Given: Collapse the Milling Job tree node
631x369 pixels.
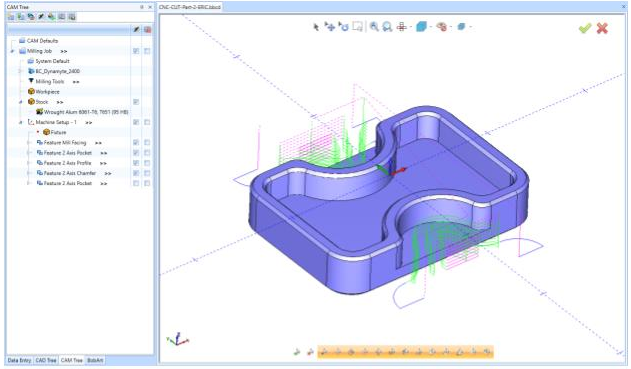Looking at the screenshot, I should coord(12,51).
